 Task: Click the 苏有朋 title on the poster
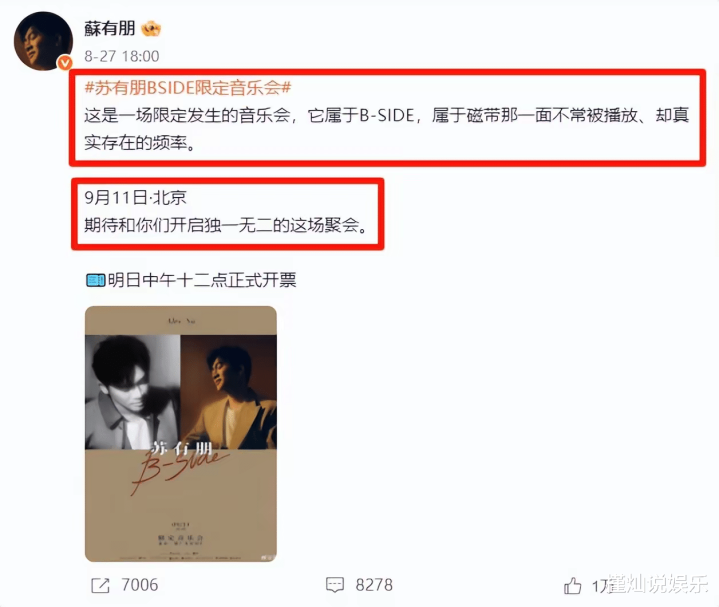point(182,447)
